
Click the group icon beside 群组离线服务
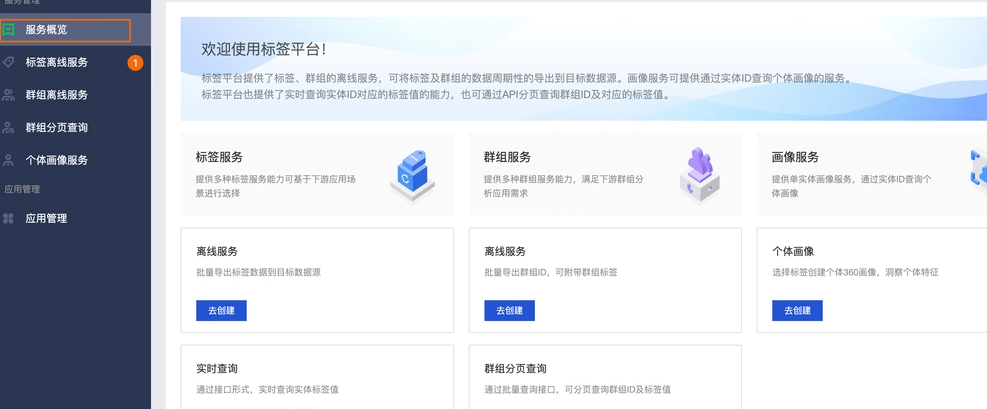pos(8,95)
